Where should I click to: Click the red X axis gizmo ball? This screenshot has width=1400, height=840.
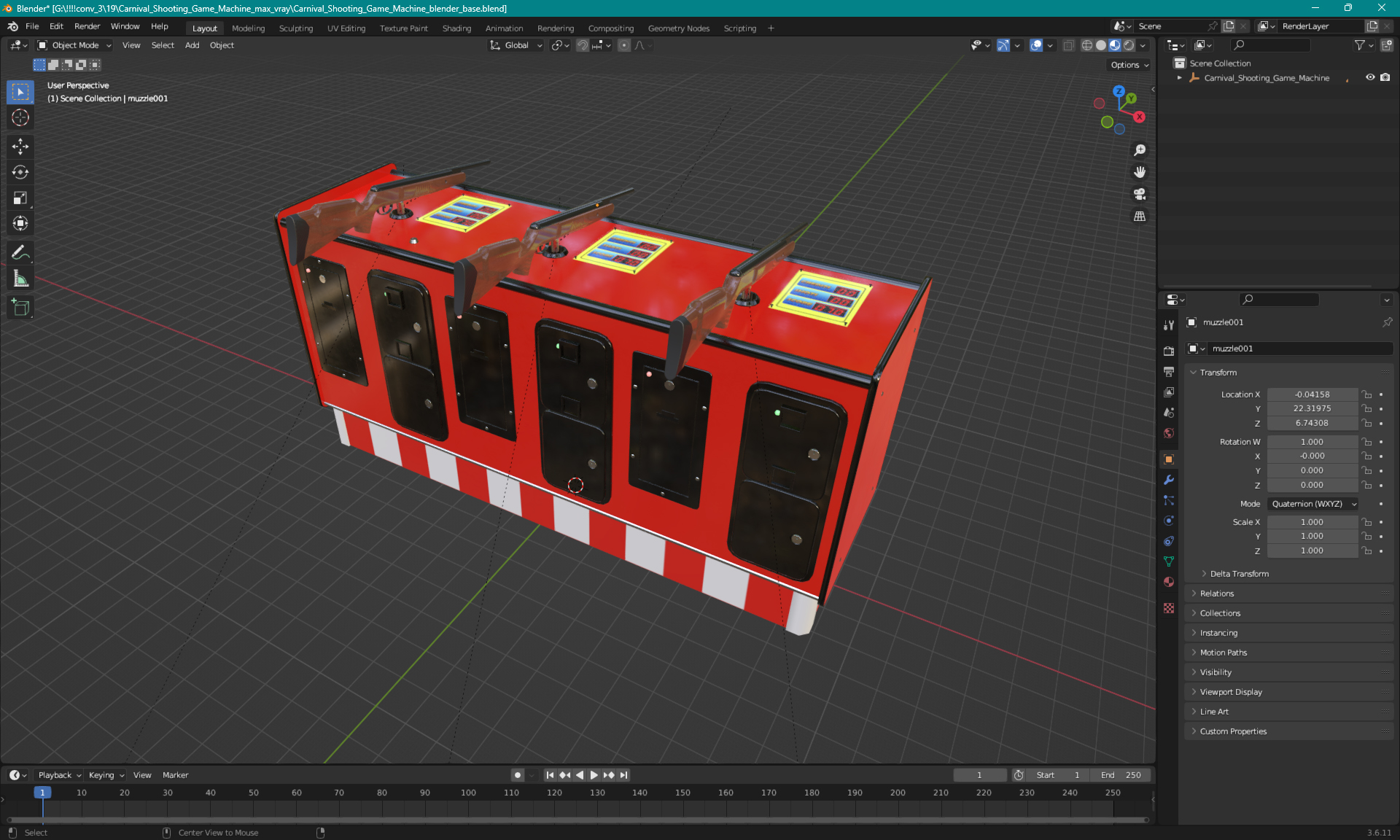click(x=1140, y=117)
